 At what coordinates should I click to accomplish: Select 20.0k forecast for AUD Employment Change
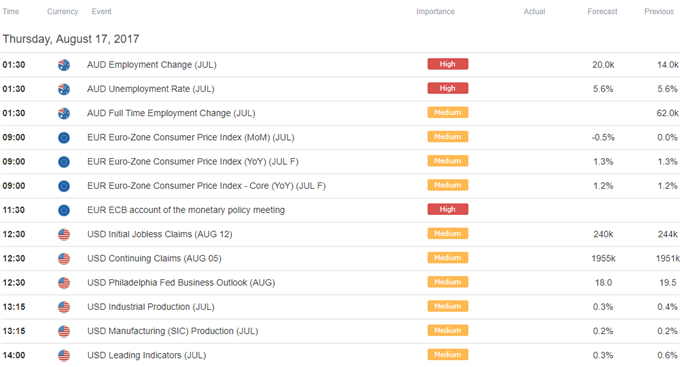coord(603,65)
